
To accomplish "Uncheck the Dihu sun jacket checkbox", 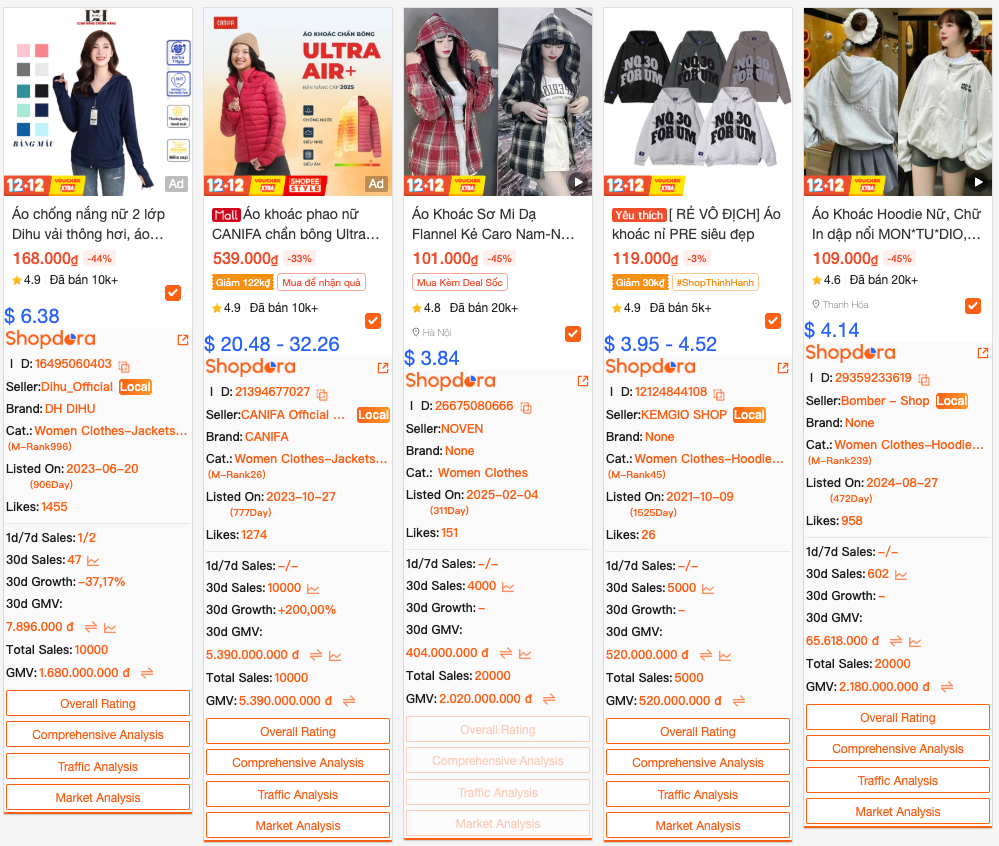I will pyautogui.click(x=173, y=293).
